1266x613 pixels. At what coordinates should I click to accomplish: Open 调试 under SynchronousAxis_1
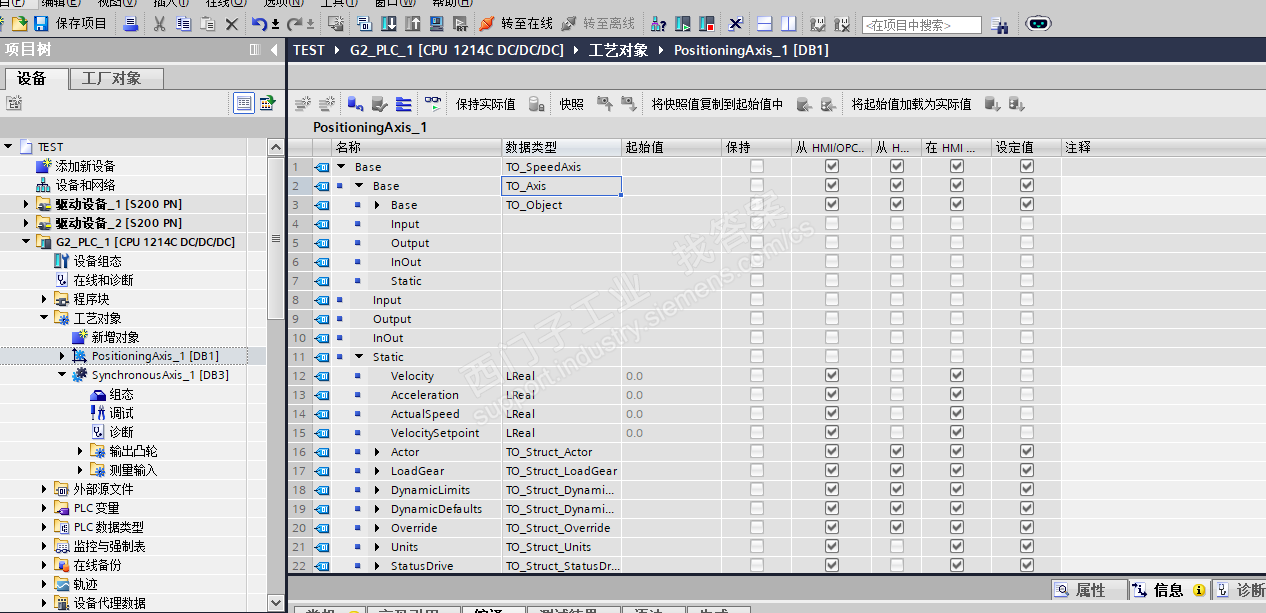121,413
